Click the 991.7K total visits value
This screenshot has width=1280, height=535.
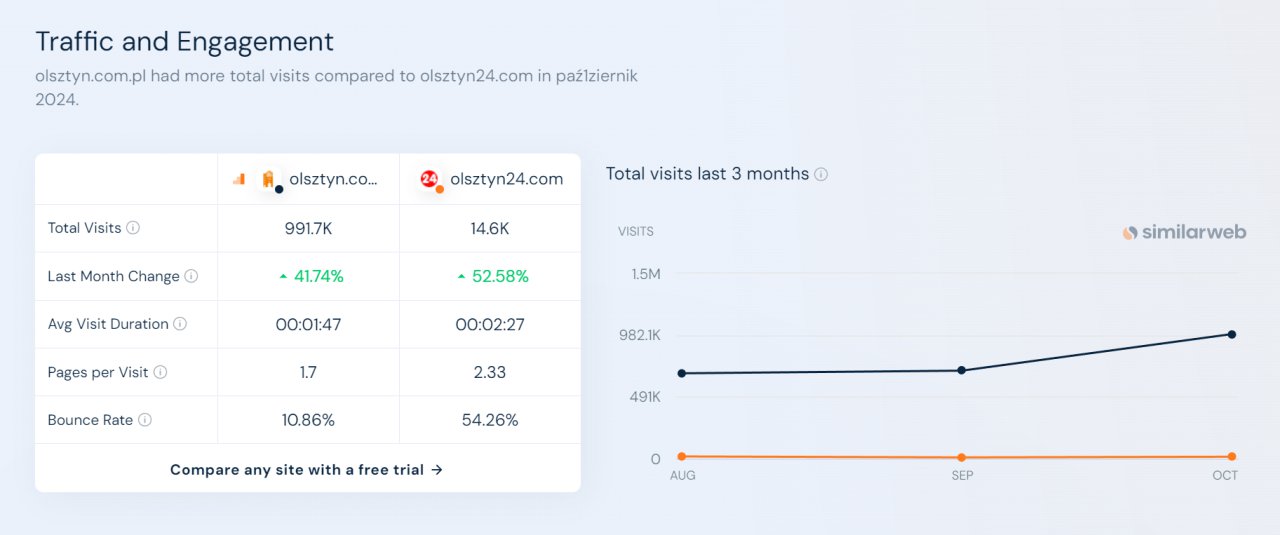click(308, 228)
